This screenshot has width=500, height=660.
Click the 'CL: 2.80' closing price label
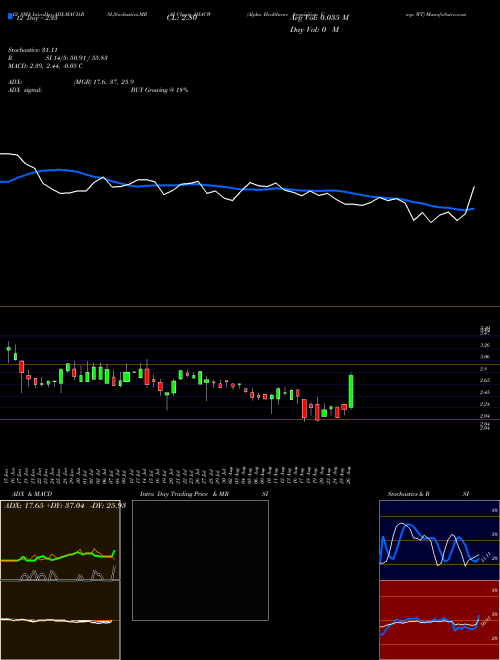point(182,18)
